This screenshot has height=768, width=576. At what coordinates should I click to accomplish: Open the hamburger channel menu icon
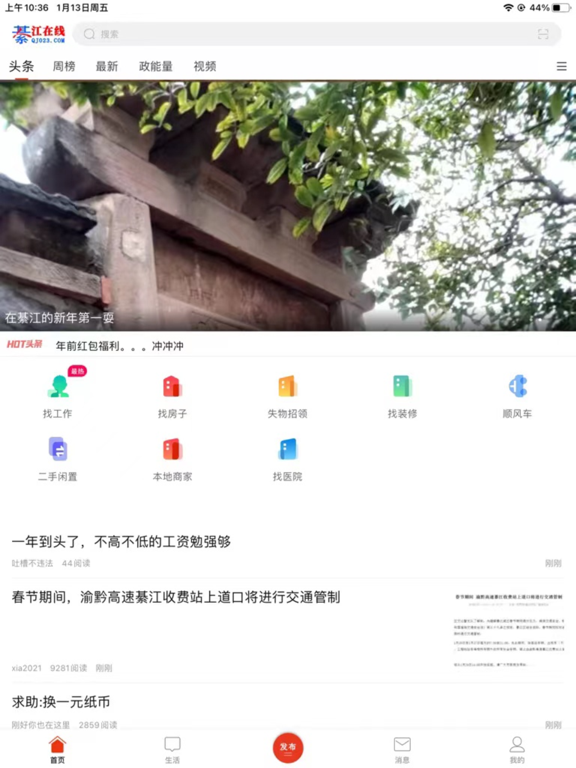pyautogui.click(x=562, y=67)
